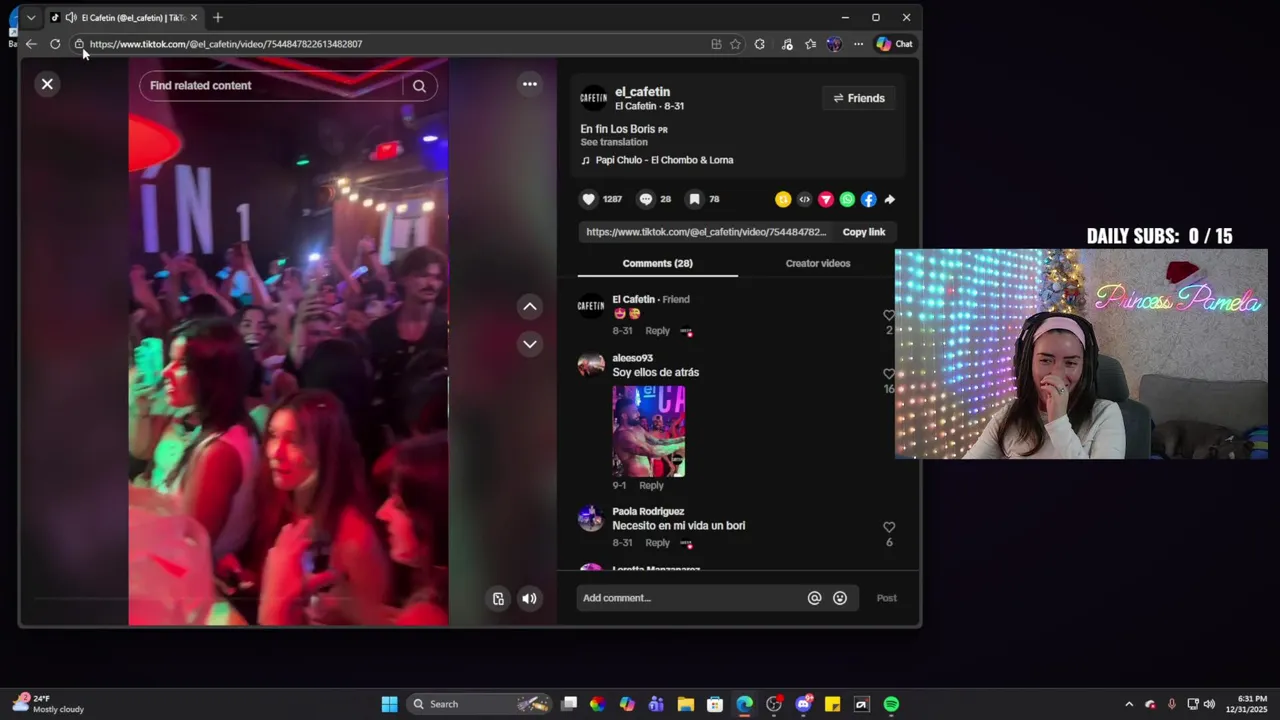Mute the El Cafetin tab audio icon
The image size is (1280, 720).
71,18
